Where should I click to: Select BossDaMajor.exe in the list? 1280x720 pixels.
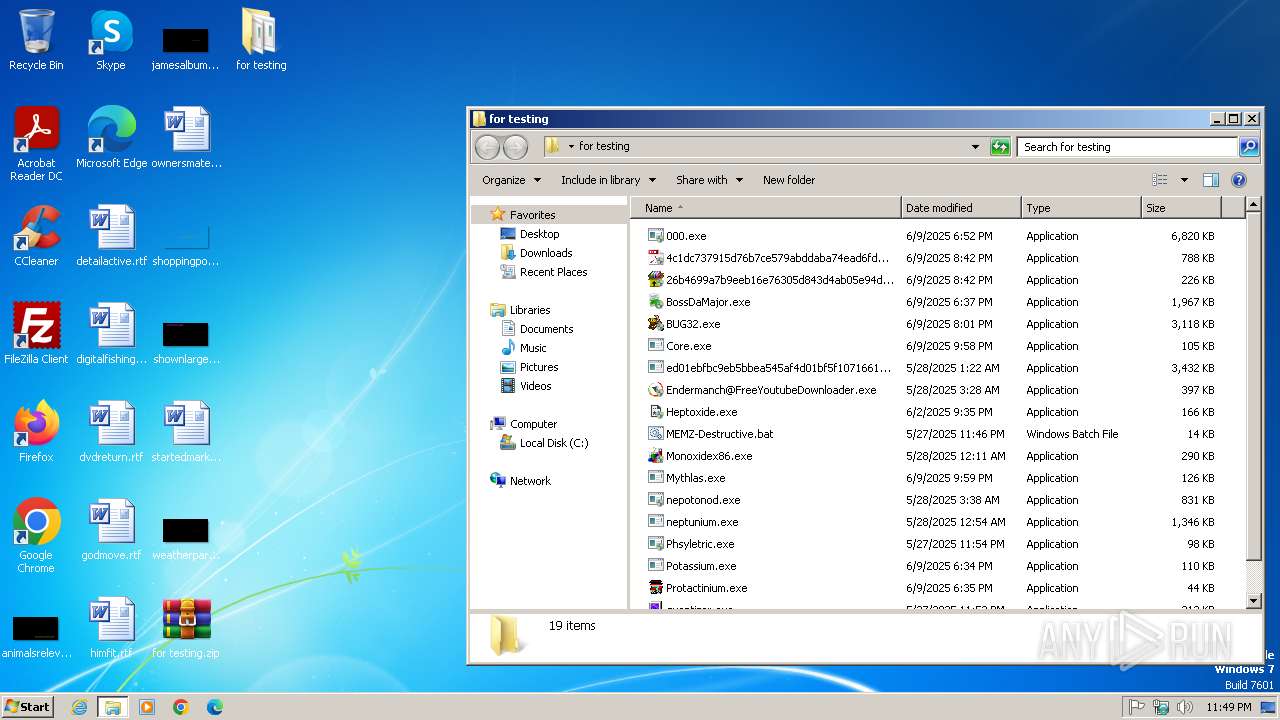(x=708, y=302)
